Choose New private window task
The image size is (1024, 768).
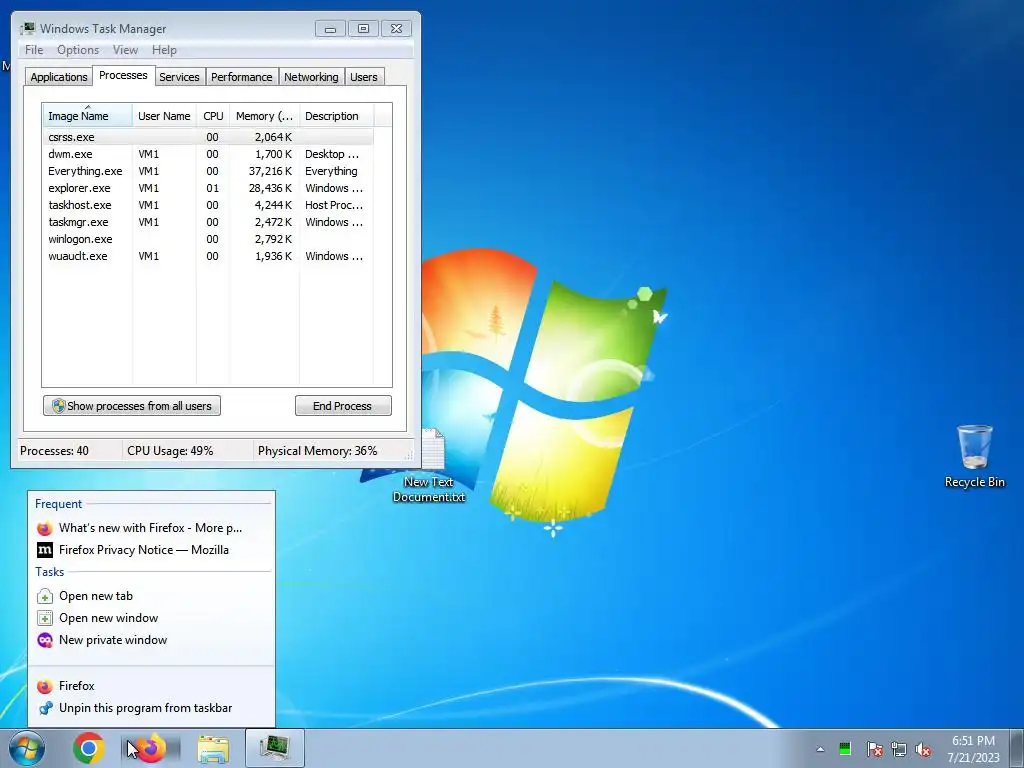(x=151, y=640)
